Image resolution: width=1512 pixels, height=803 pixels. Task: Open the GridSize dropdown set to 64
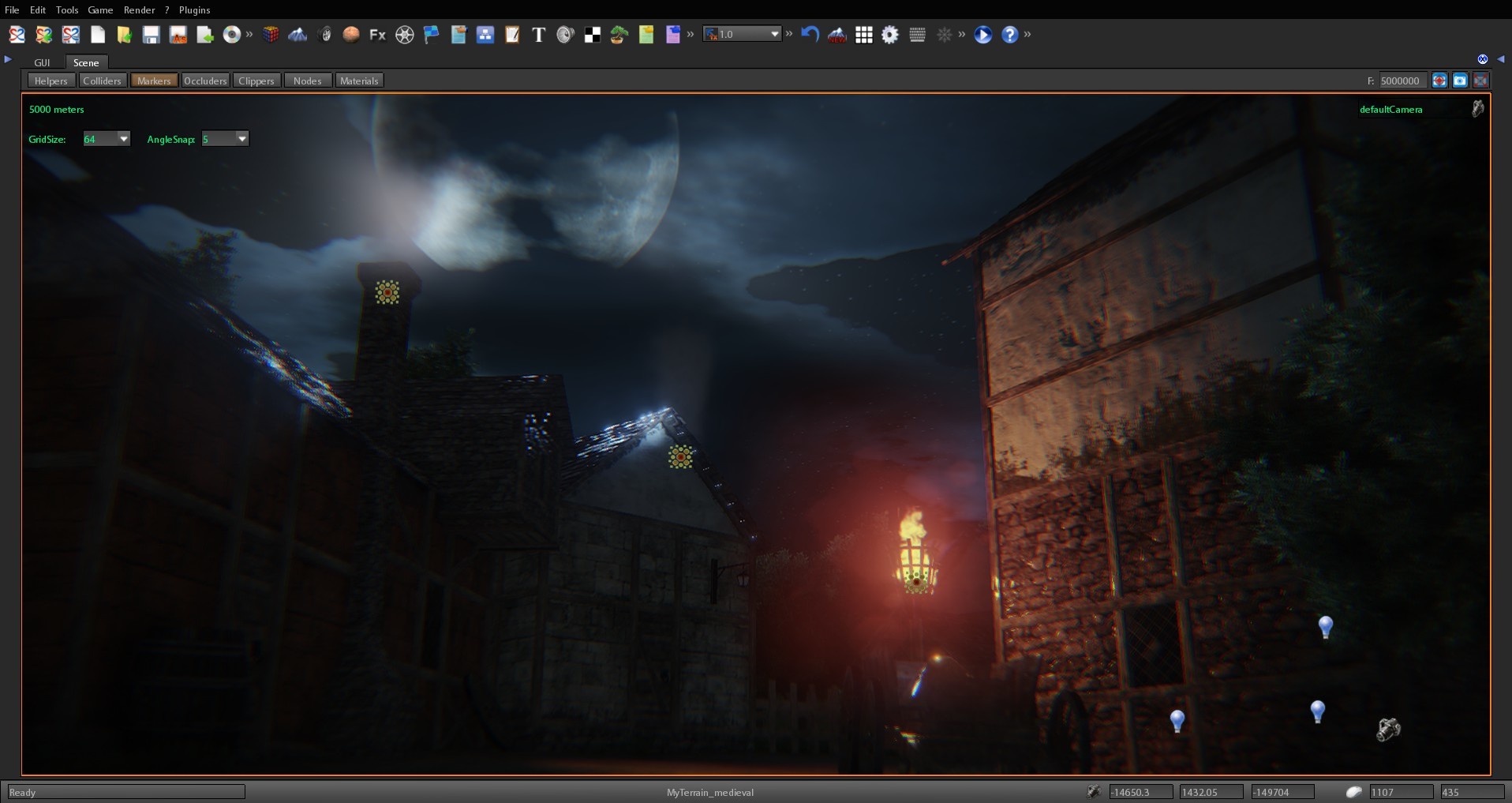click(x=106, y=138)
